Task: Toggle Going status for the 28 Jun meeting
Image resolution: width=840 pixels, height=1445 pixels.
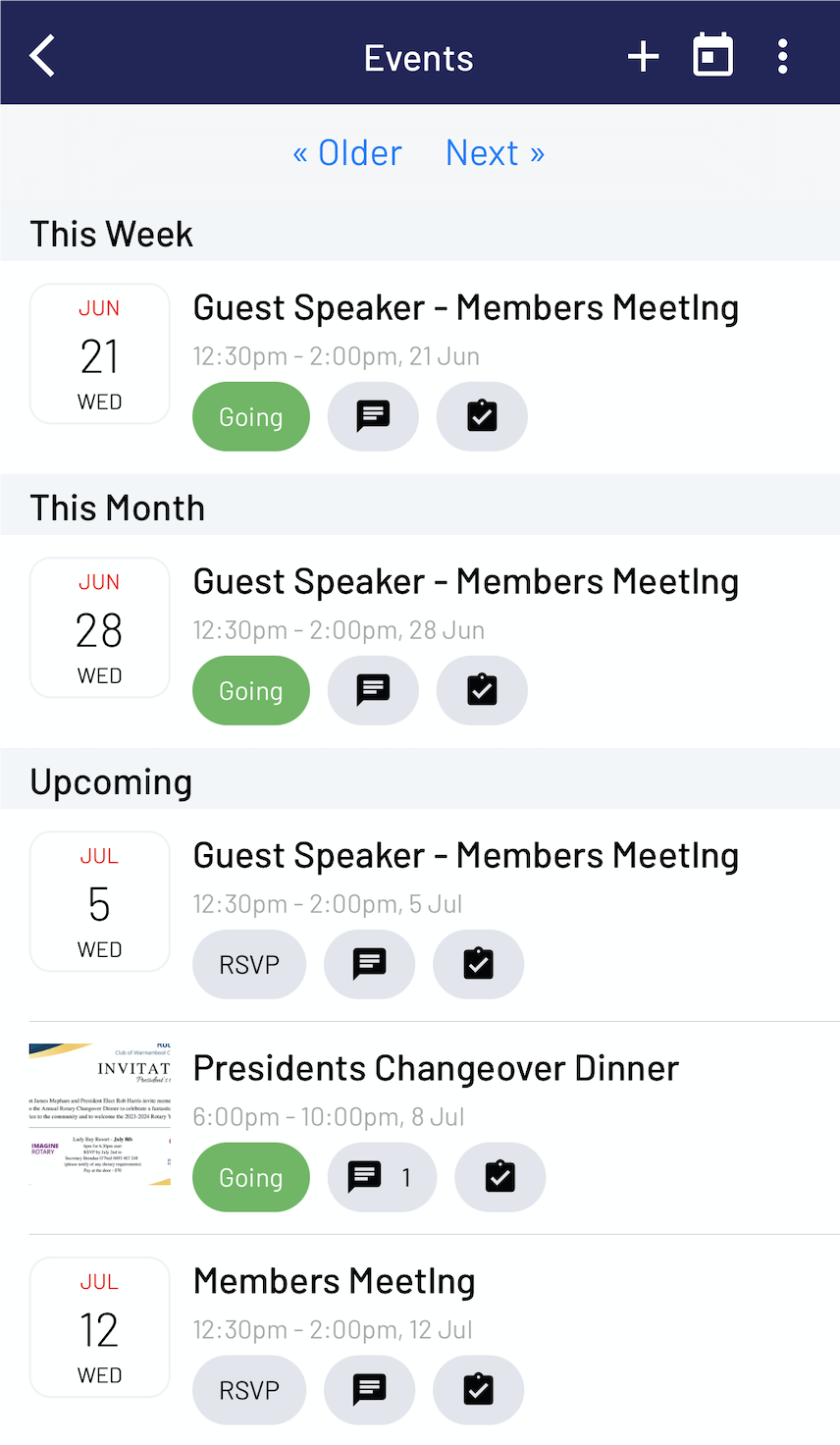Action: pos(251,690)
